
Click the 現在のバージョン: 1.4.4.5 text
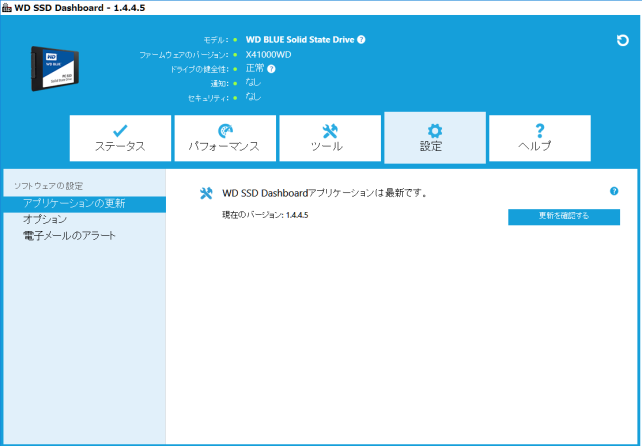[x=265, y=215]
